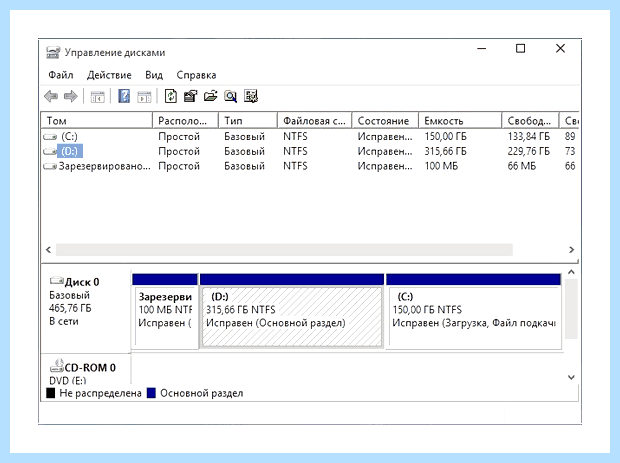The height and width of the screenshot is (463, 620).
Task: Click the disk pane scroll down arrow
Action: [x=571, y=377]
